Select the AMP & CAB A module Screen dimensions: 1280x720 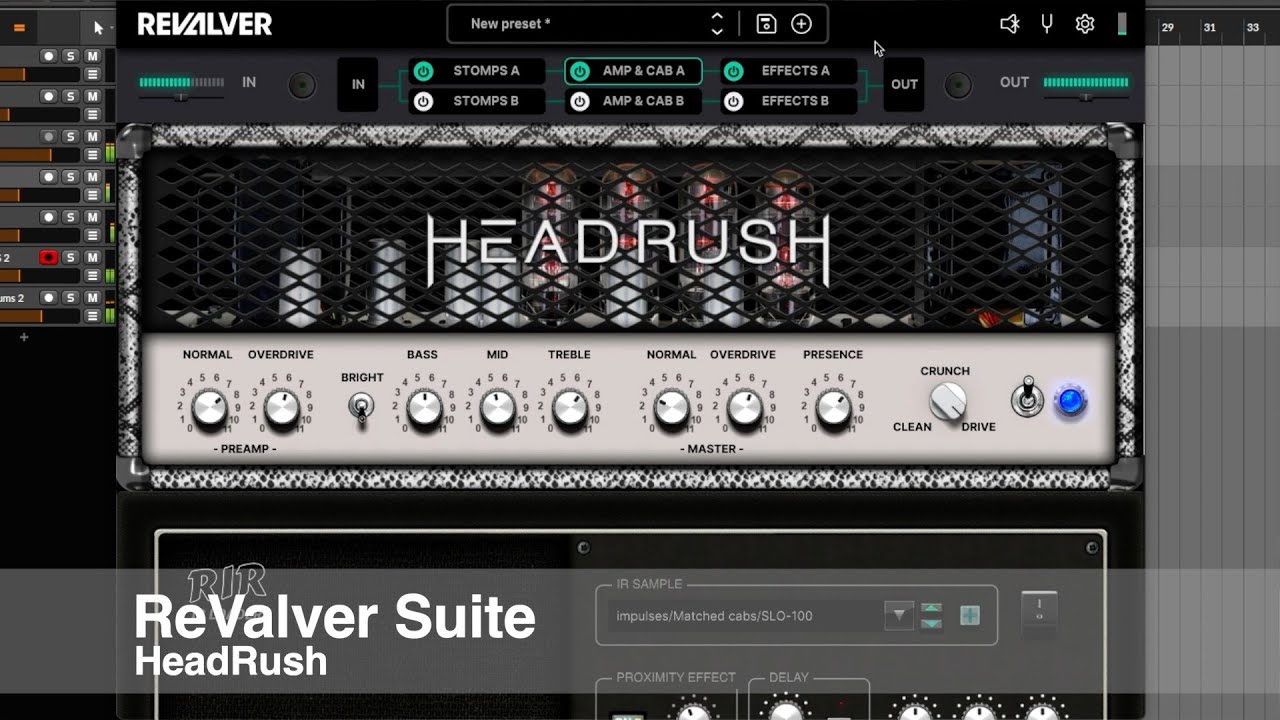tap(633, 71)
